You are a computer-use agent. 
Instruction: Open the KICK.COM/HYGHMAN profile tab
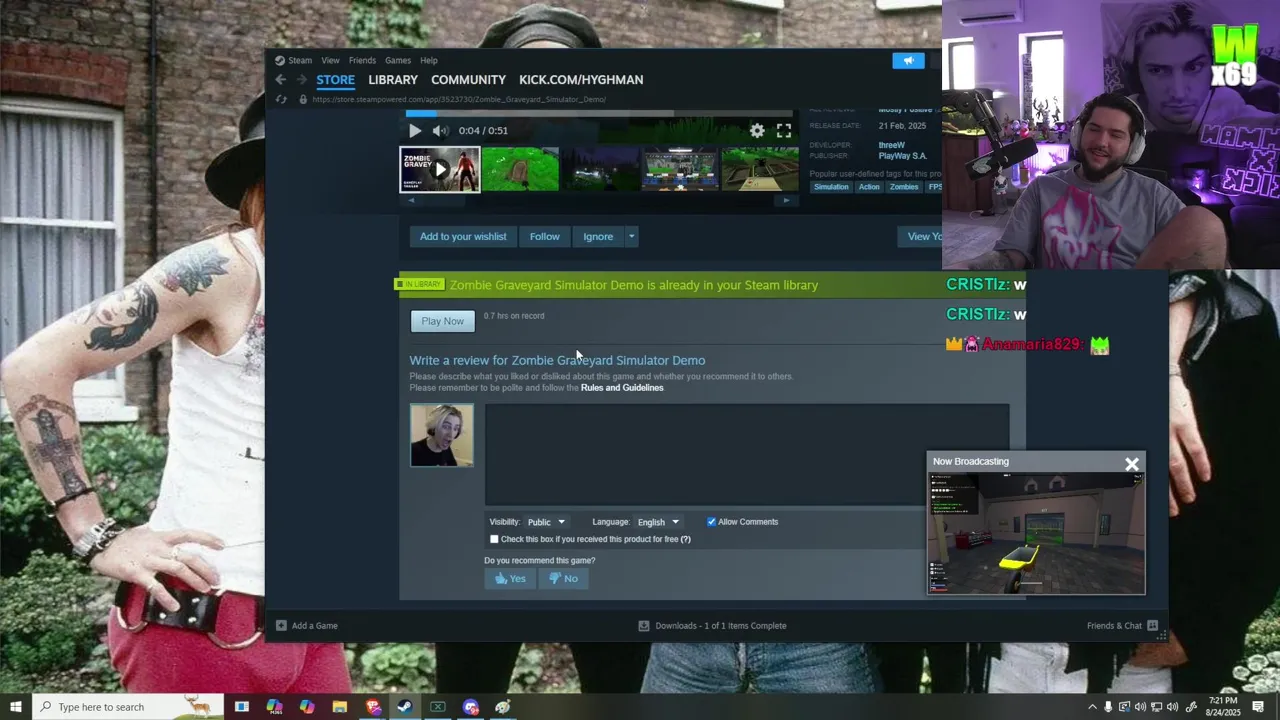tap(581, 80)
